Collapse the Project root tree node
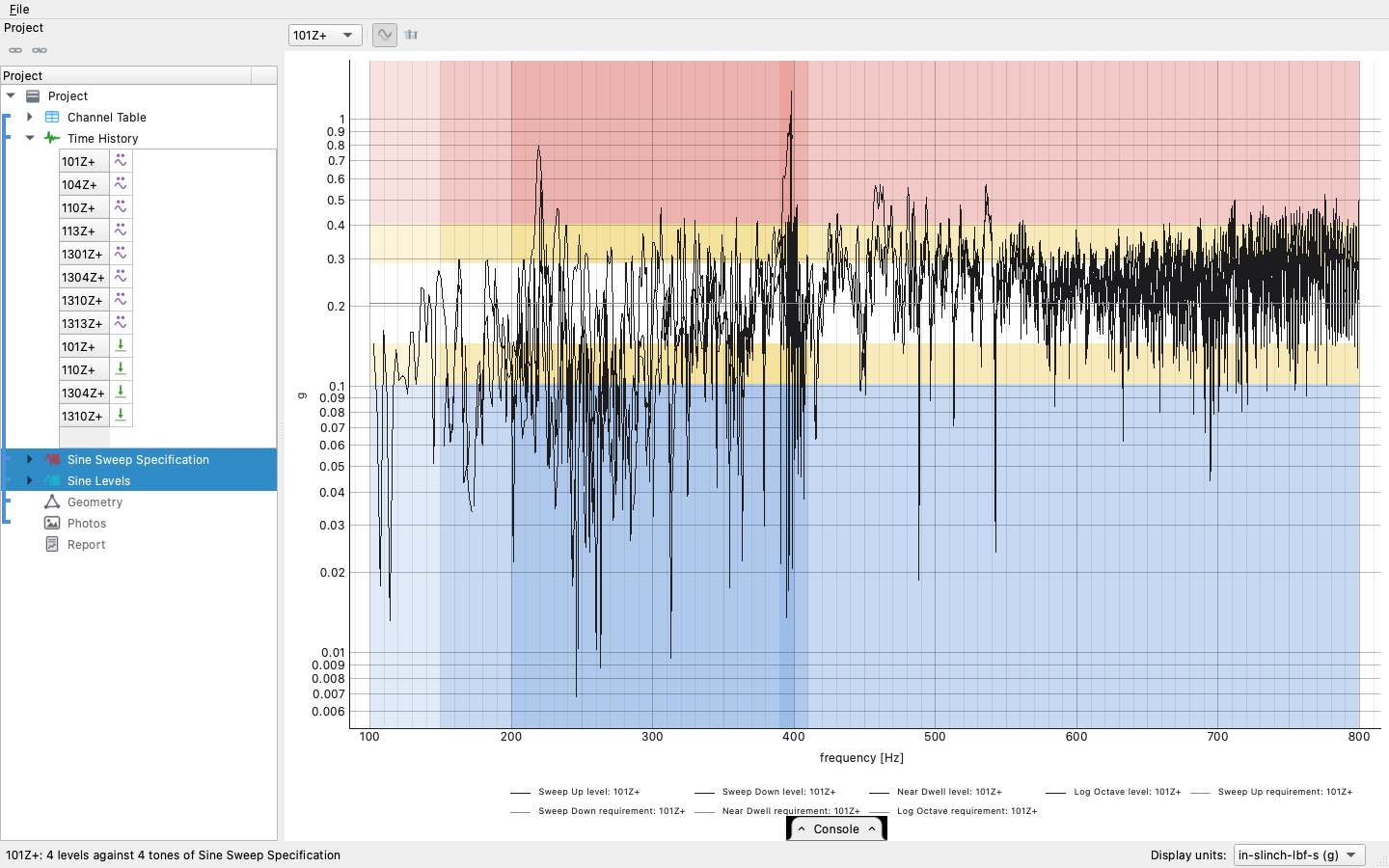1389x868 pixels. click(x=11, y=96)
